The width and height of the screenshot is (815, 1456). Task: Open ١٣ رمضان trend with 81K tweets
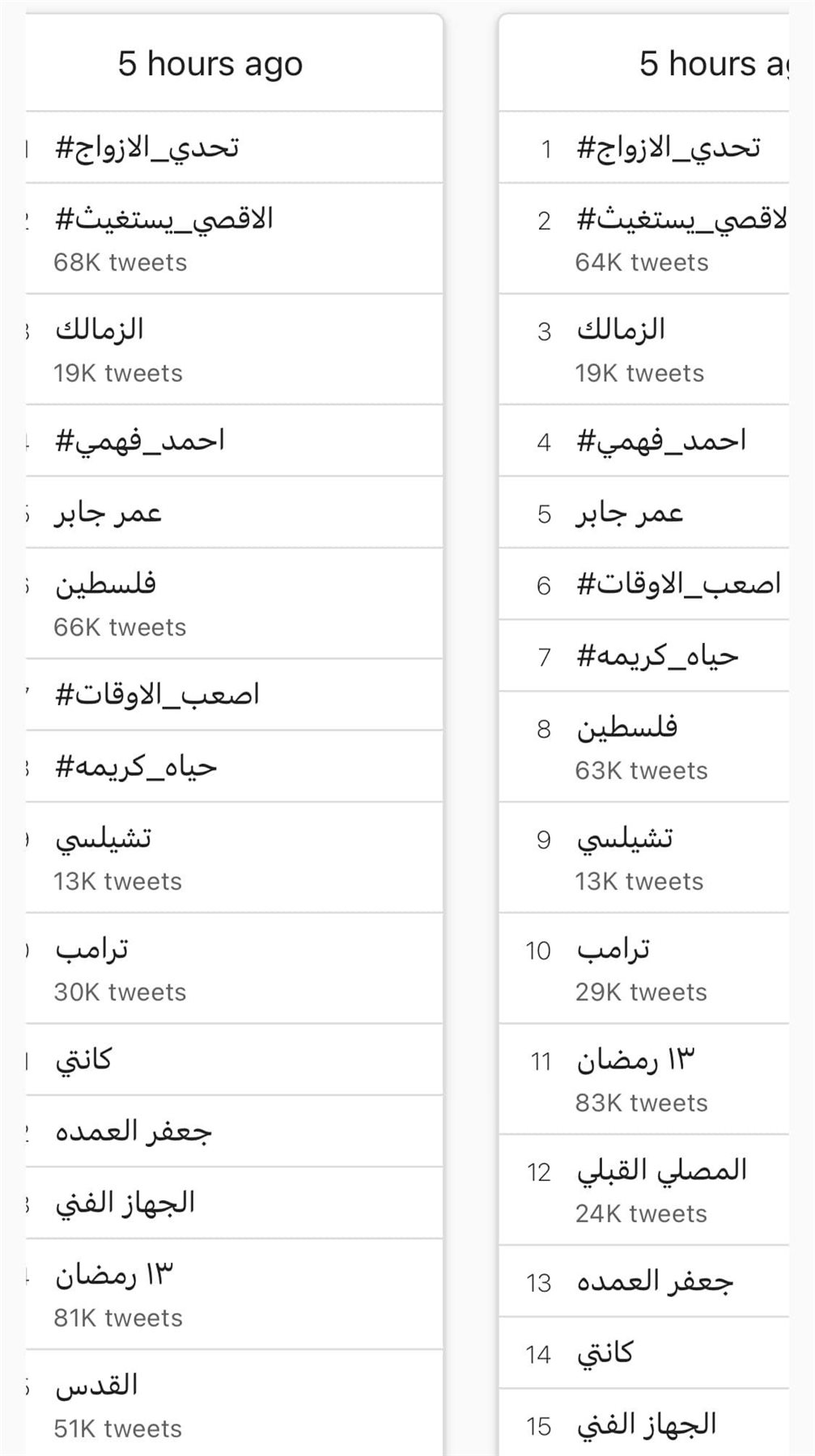tap(114, 1275)
